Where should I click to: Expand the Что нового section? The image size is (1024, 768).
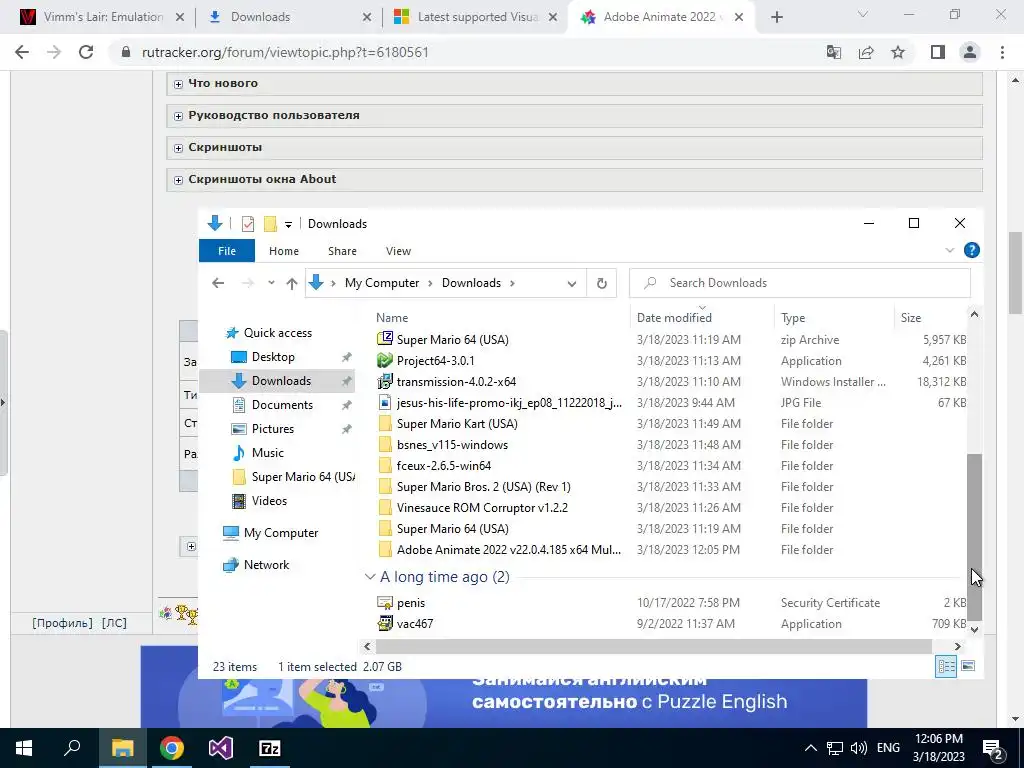pyautogui.click(x=178, y=84)
